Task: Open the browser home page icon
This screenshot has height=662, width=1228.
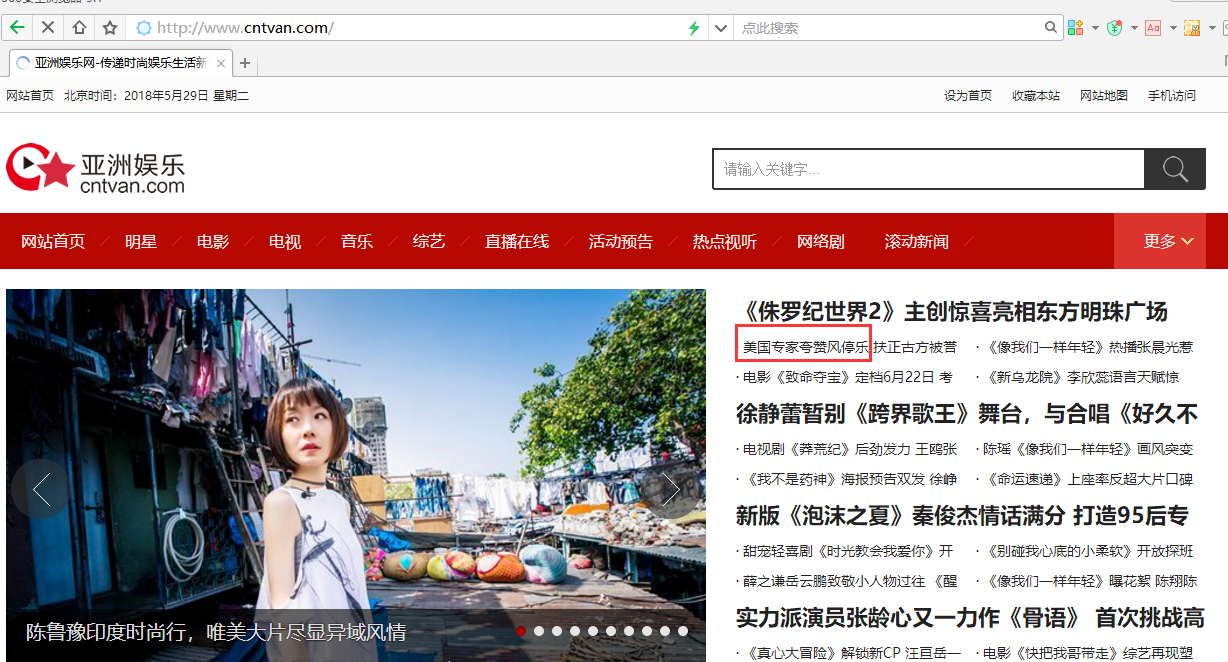Action: point(79,28)
